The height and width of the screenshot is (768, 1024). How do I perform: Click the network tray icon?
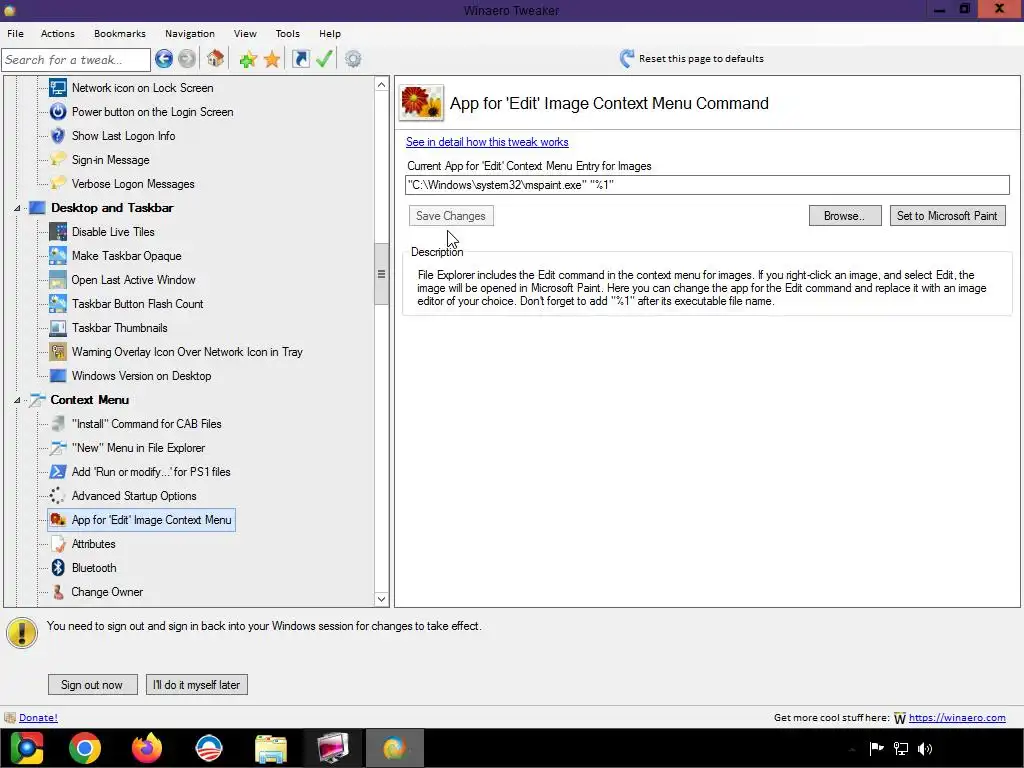pos(901,748)
